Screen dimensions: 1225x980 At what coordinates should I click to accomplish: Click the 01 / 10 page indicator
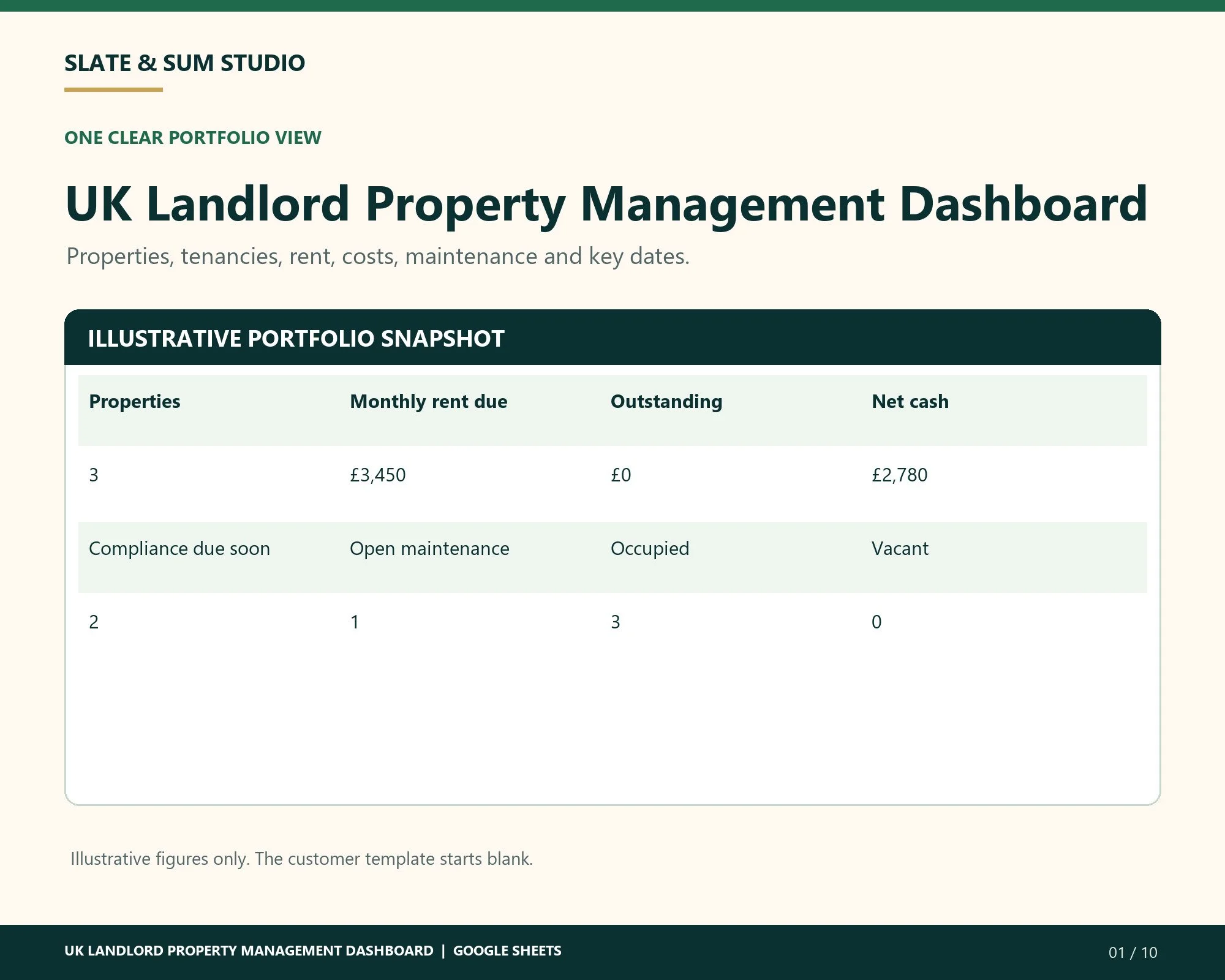click(x=1133, y=952)
